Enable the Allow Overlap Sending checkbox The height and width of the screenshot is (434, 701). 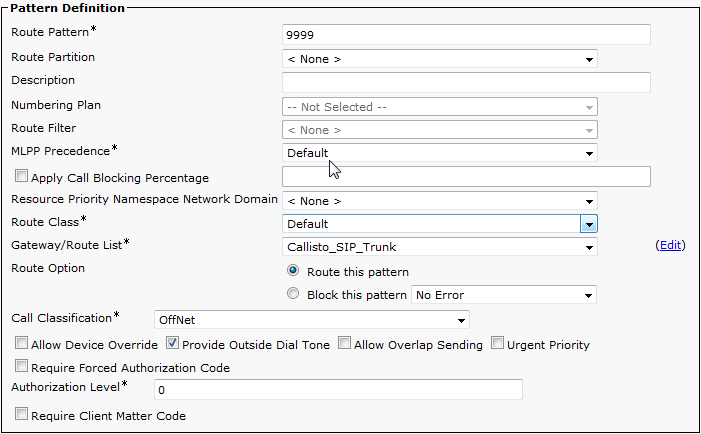[344, 343]
